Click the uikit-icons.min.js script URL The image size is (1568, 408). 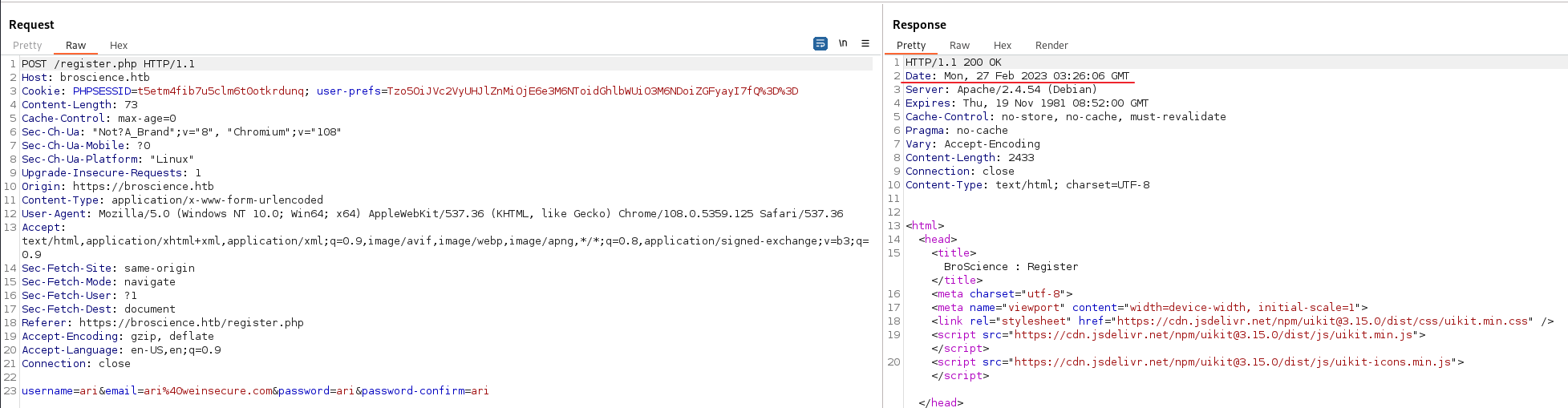(1233, 362)
